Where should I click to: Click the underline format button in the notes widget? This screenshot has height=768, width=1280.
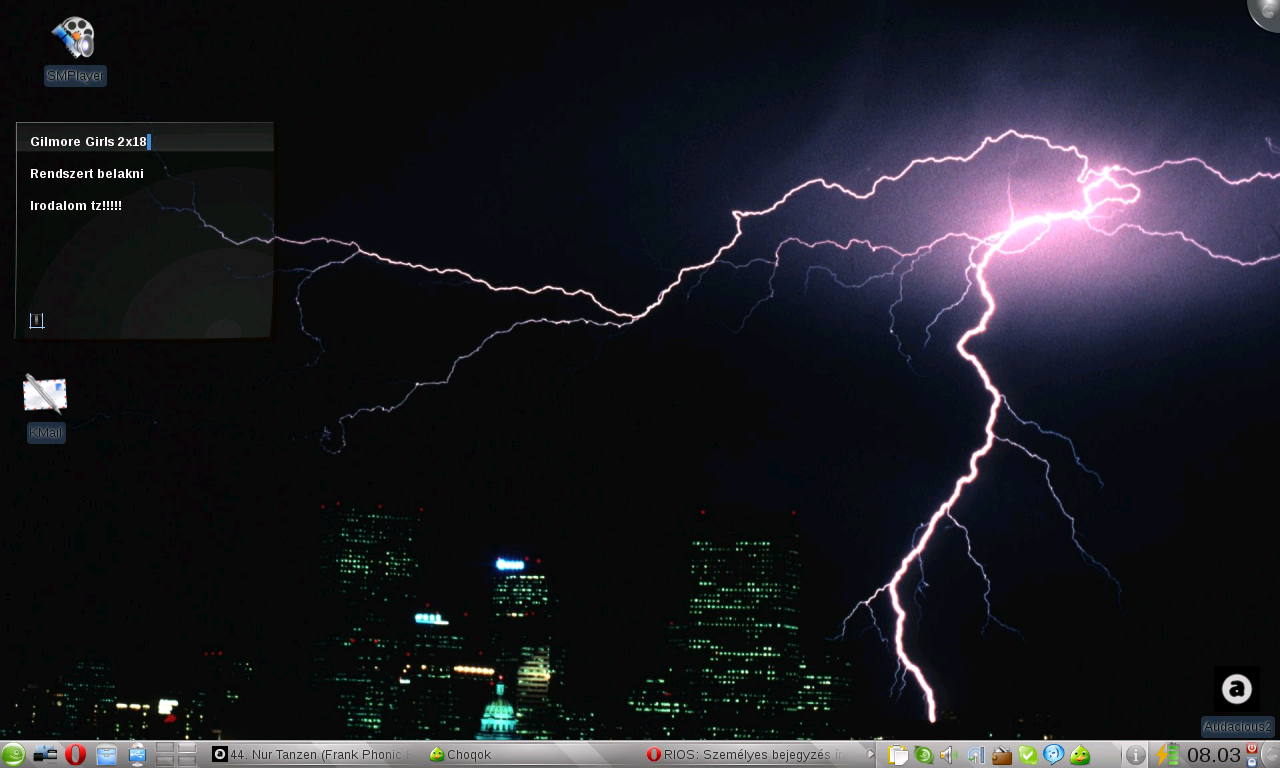37,321
